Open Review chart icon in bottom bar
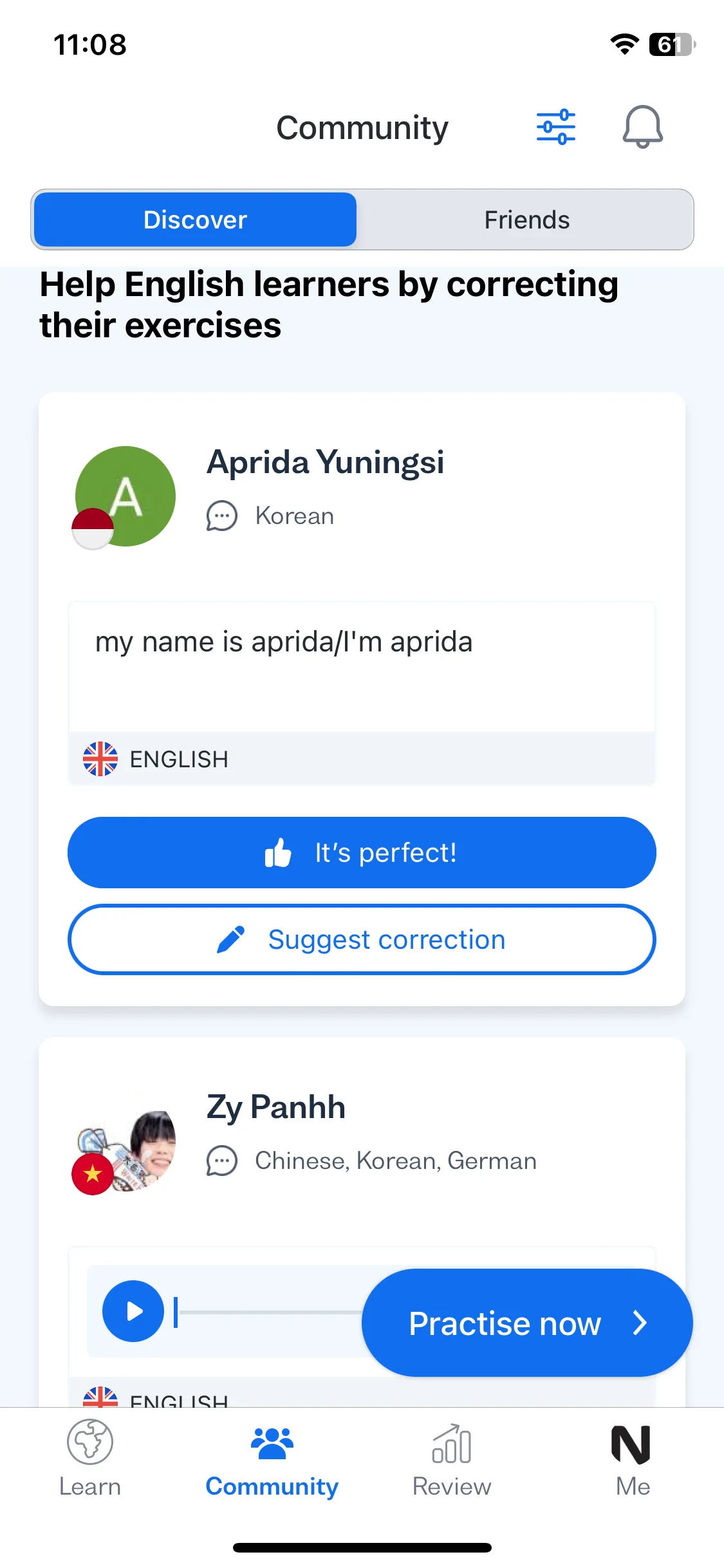724x1568 pixels. (x=452, y=1443)
